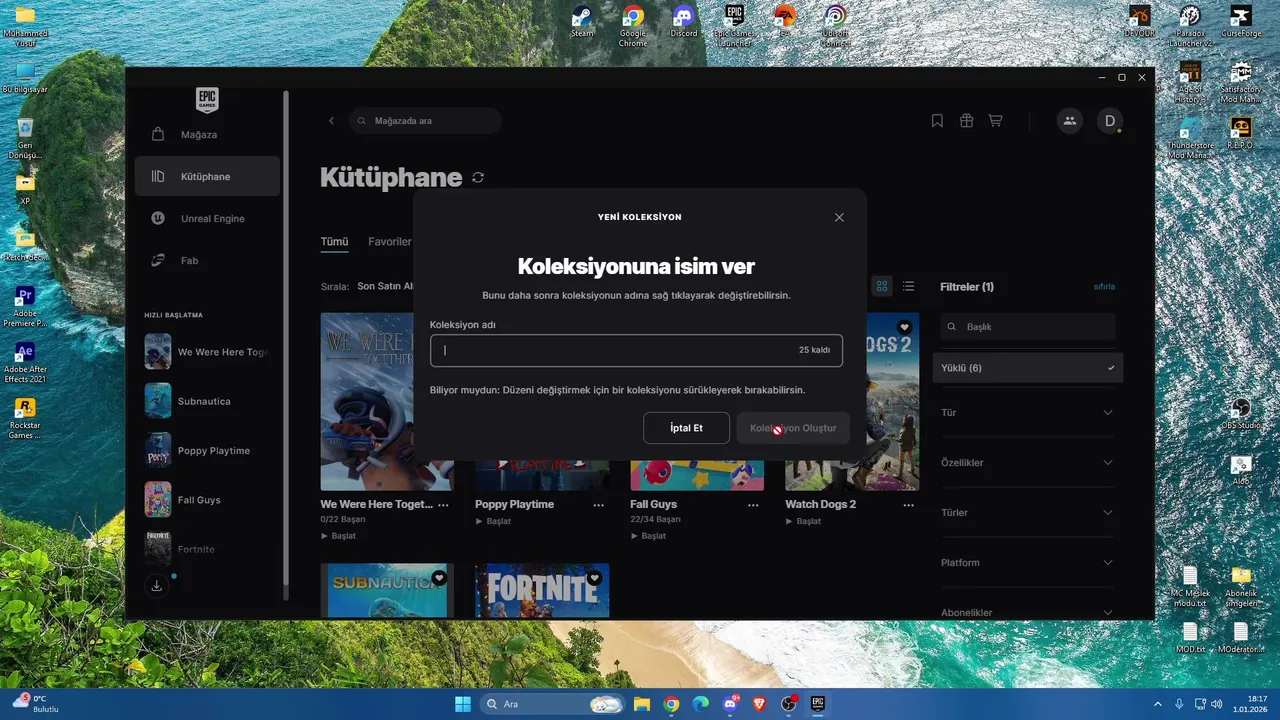Quick launch We Were Here Together

[207, 352]
